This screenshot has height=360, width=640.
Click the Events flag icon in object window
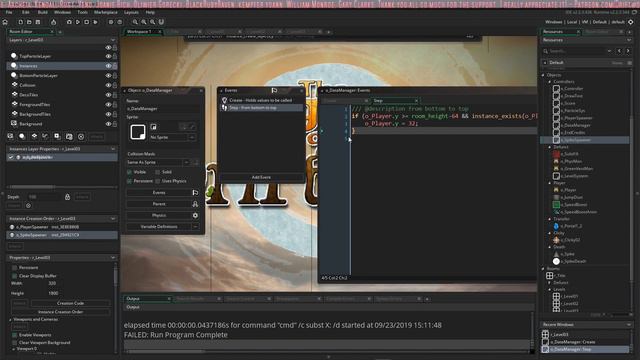195,193
